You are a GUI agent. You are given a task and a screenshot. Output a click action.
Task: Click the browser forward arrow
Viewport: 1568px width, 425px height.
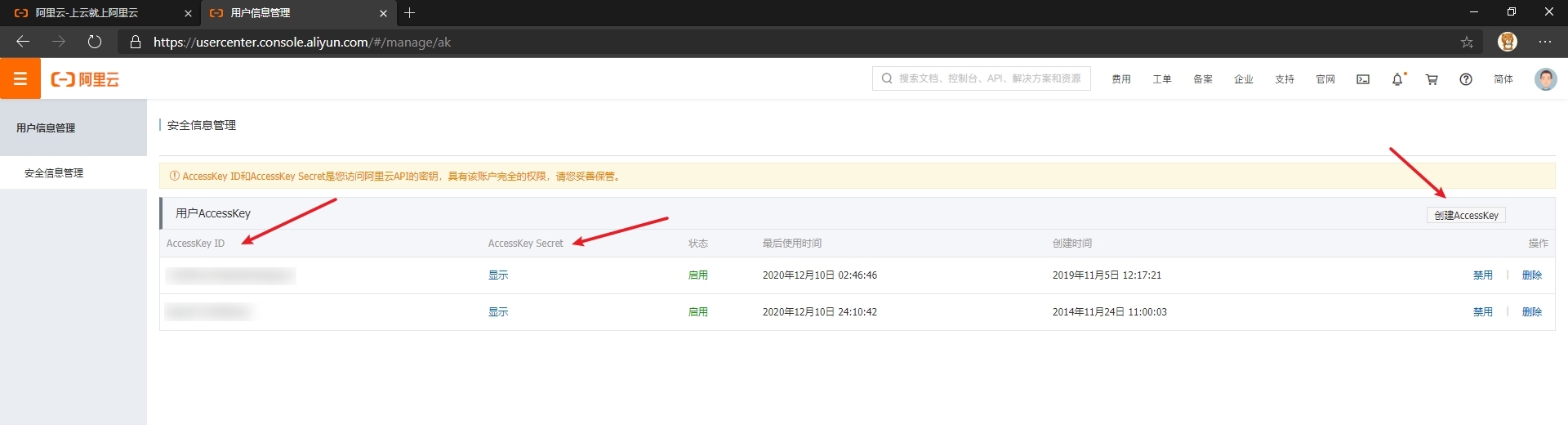point(59,42)
